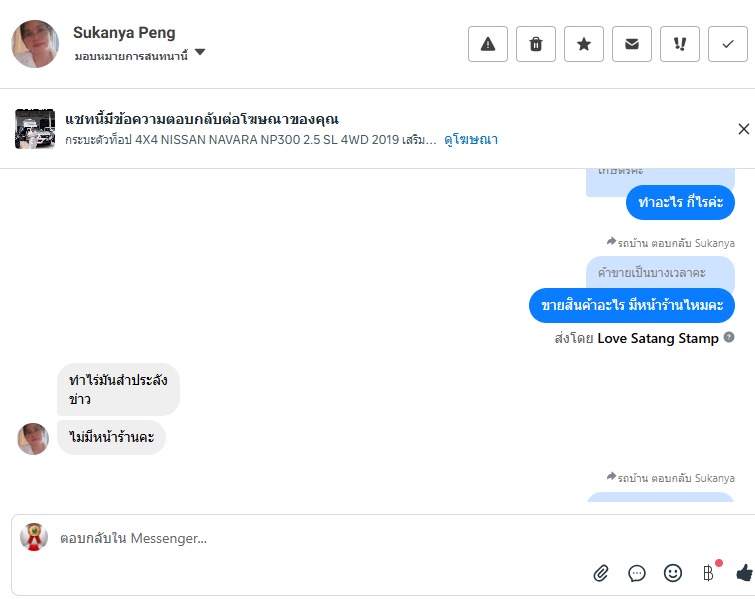The image size is (755, 599).
Task: Send a thumbs-up like
Action: click(x=743, y=573)
